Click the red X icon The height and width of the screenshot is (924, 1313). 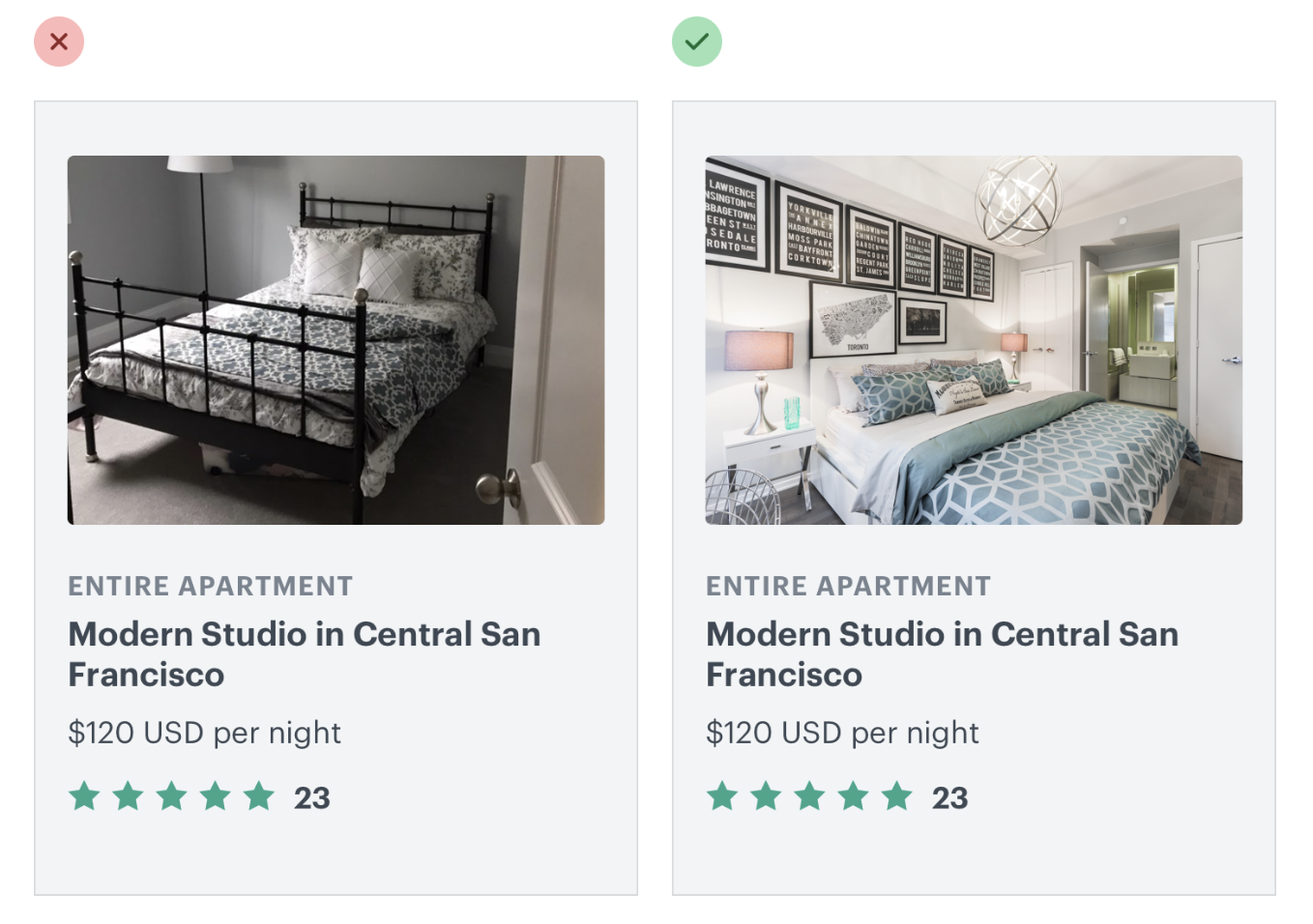click(x=59, y=42)
